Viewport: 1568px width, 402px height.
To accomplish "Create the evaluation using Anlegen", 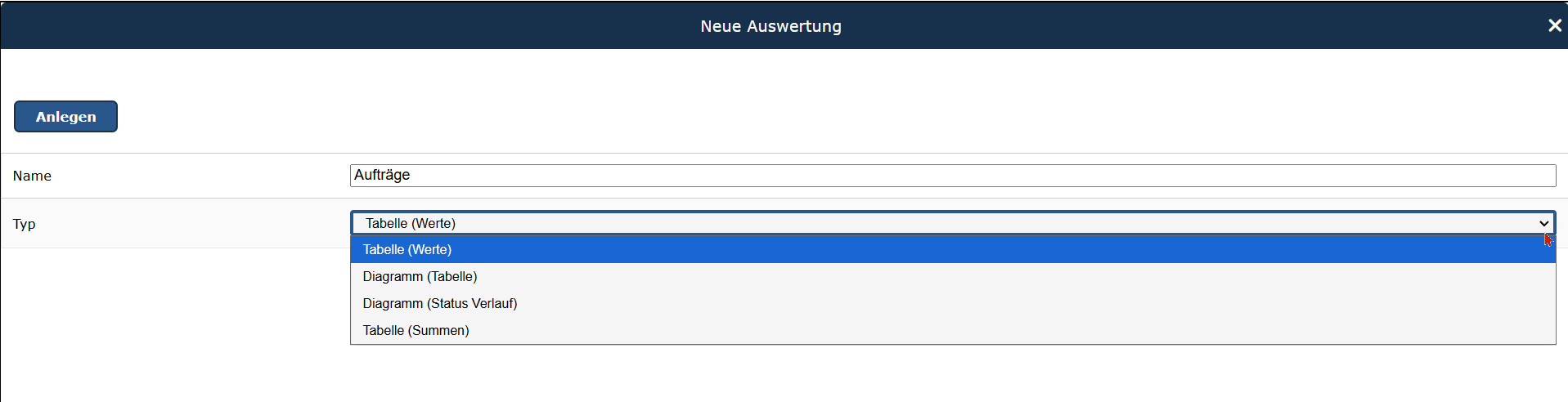I will (65, 116).
